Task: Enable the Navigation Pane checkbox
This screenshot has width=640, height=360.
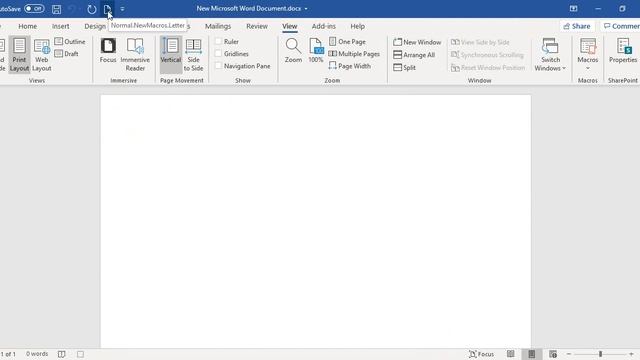Action: (218, 66)
